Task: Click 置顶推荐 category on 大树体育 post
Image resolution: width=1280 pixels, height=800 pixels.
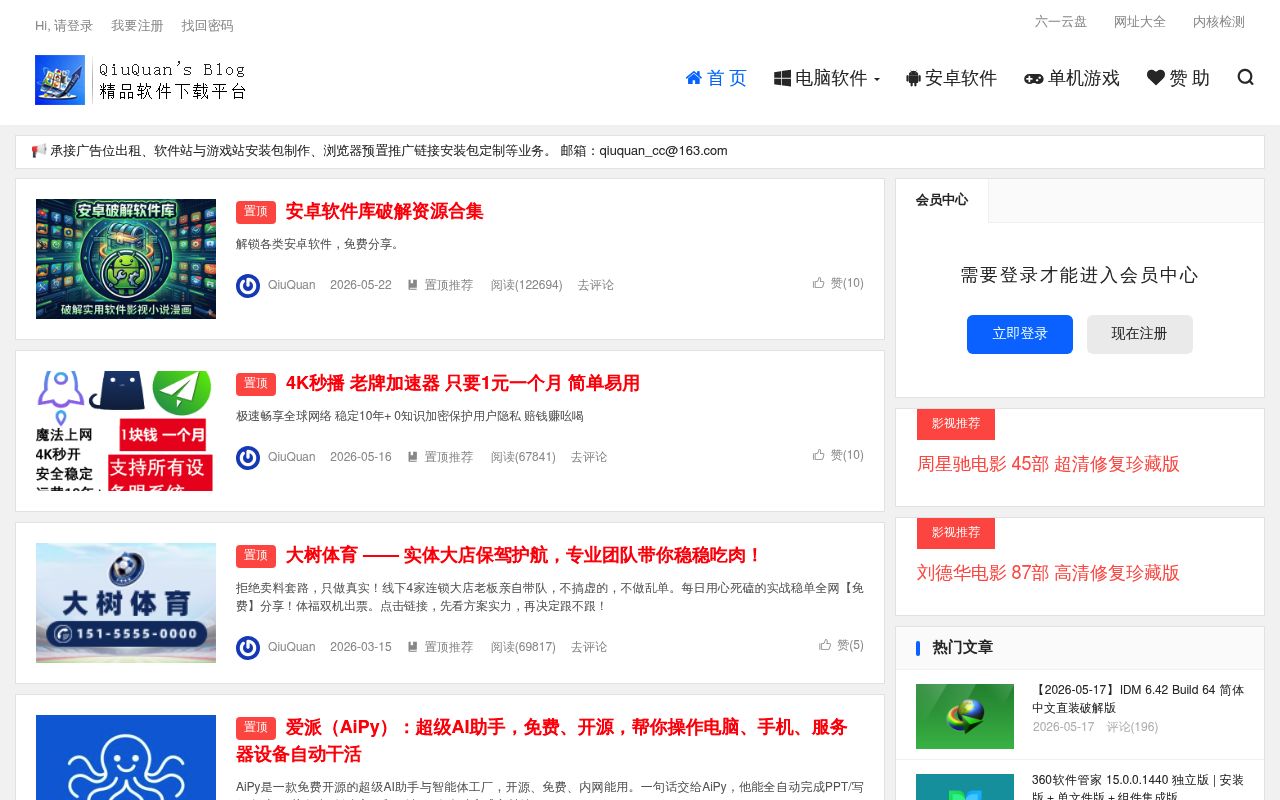Action: 440,647
